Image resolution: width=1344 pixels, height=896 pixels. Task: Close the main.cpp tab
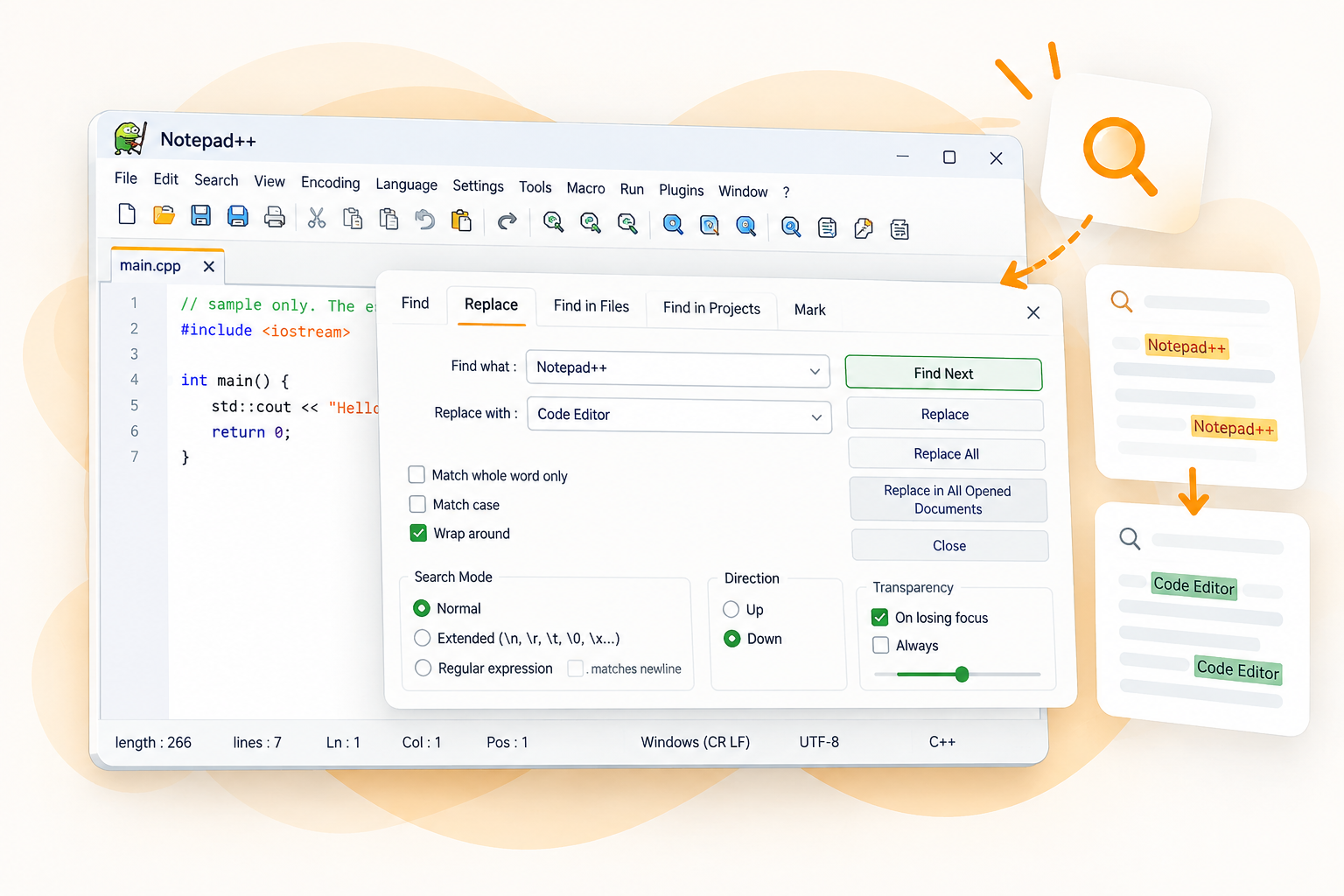point(209,266)
